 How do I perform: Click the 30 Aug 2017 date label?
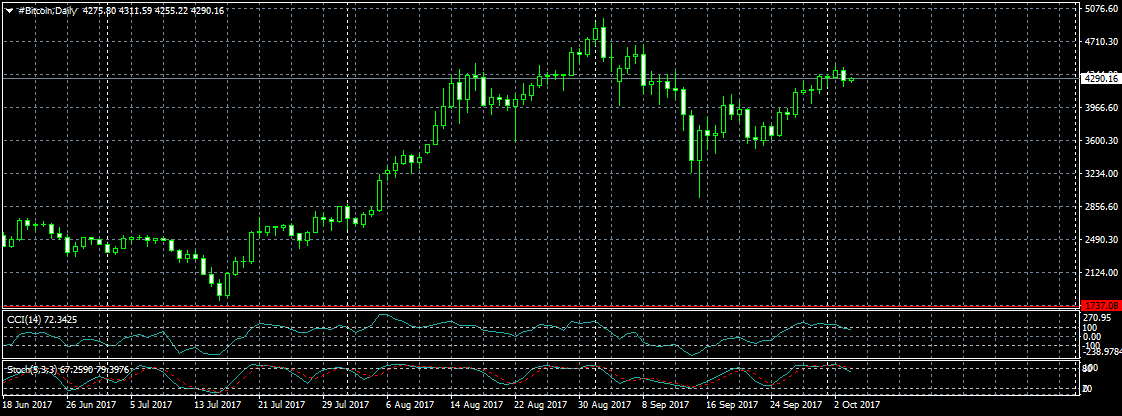point(602,406)
